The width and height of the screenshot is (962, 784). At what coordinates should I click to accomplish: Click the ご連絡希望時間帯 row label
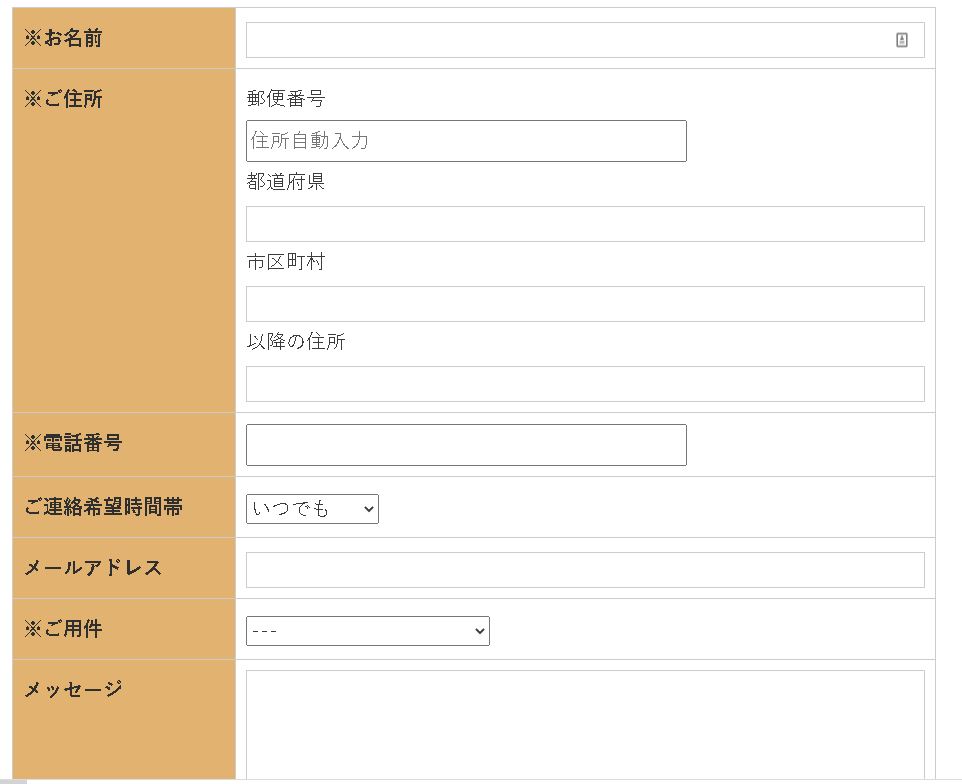pyautogui.click(x=103, y=507)
